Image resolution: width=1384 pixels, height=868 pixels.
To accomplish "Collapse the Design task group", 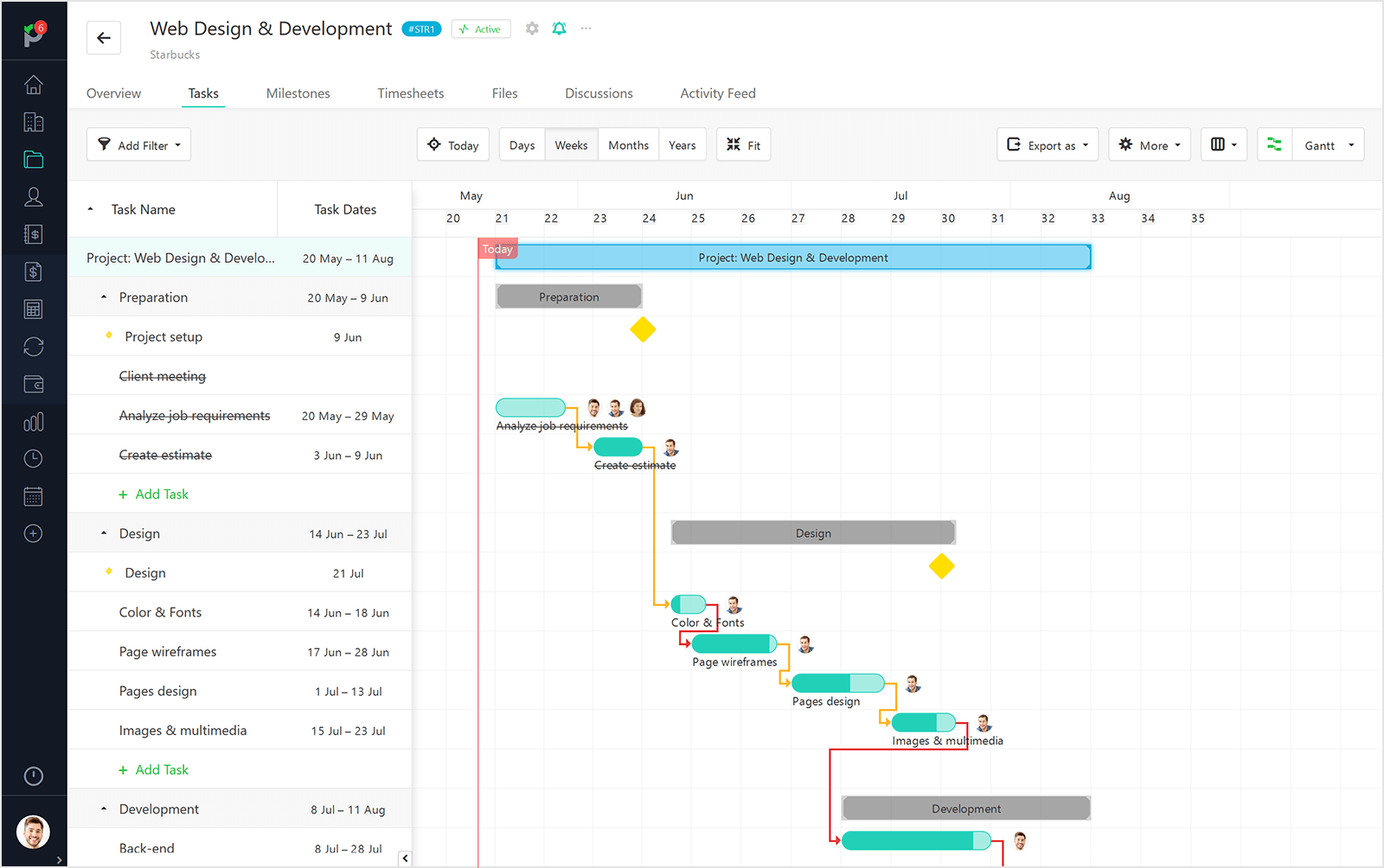I will (x=104, y=533).
